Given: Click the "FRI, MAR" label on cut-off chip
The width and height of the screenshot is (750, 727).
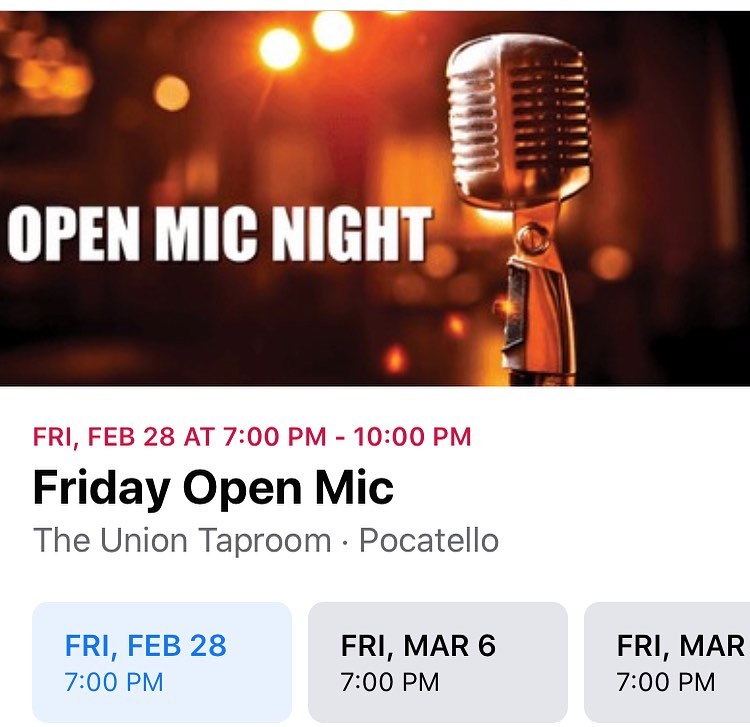Looking at the screenshot, I should [x=680, y=645].
